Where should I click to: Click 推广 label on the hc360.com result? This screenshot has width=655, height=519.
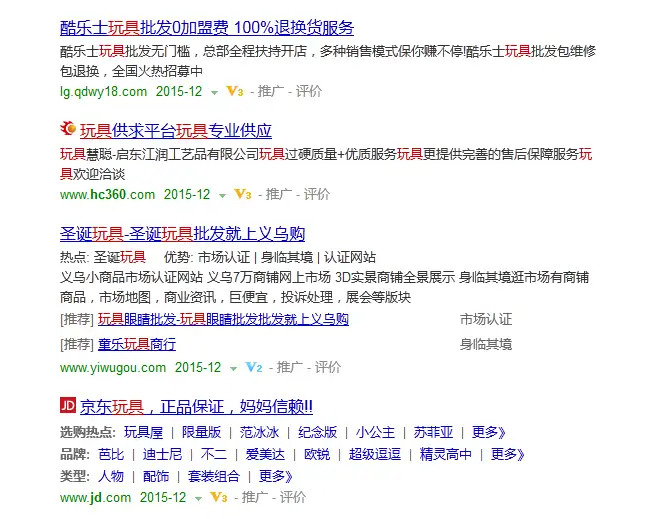tap(279, 194)
